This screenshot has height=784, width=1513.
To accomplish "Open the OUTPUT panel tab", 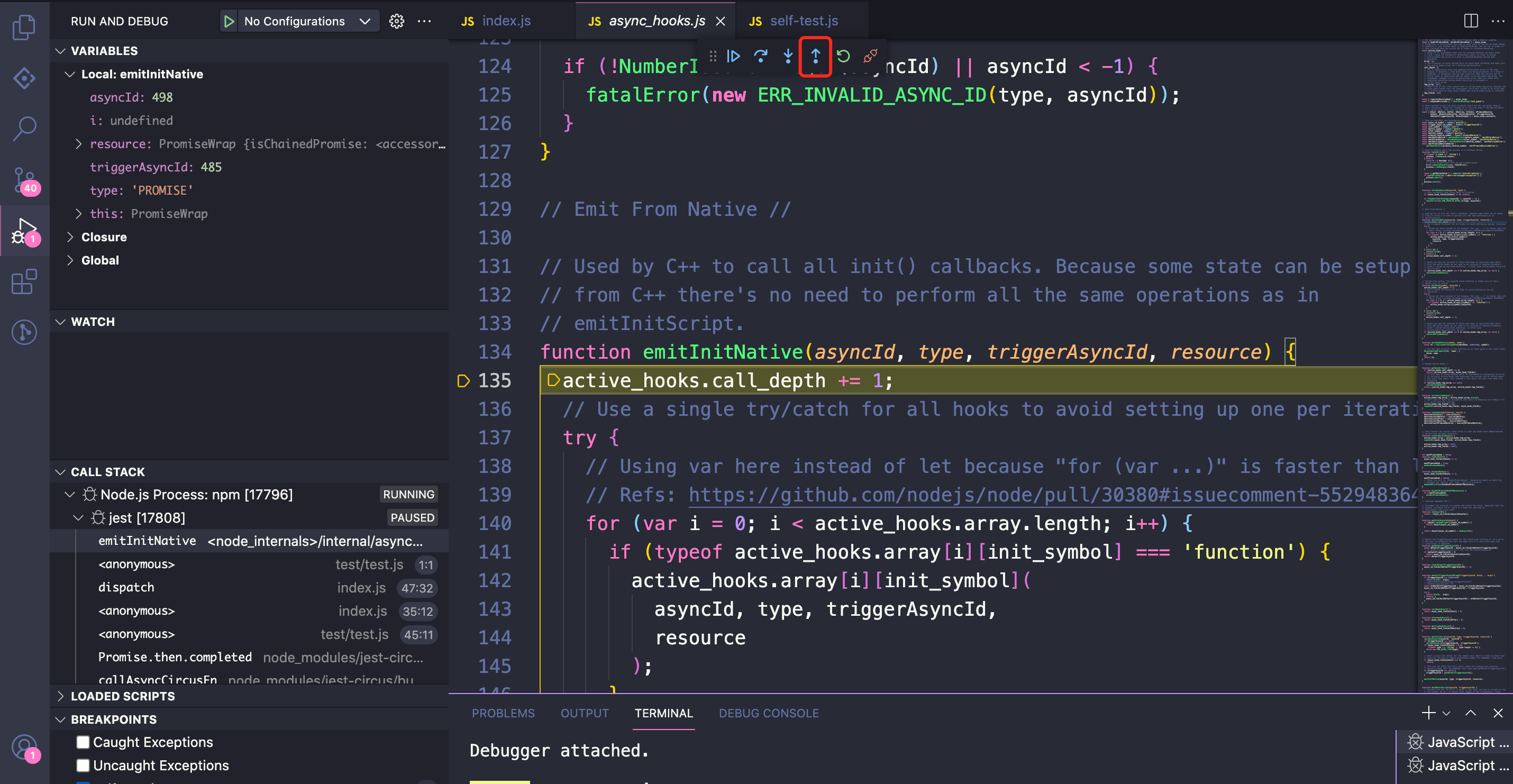I will point(585,713).
